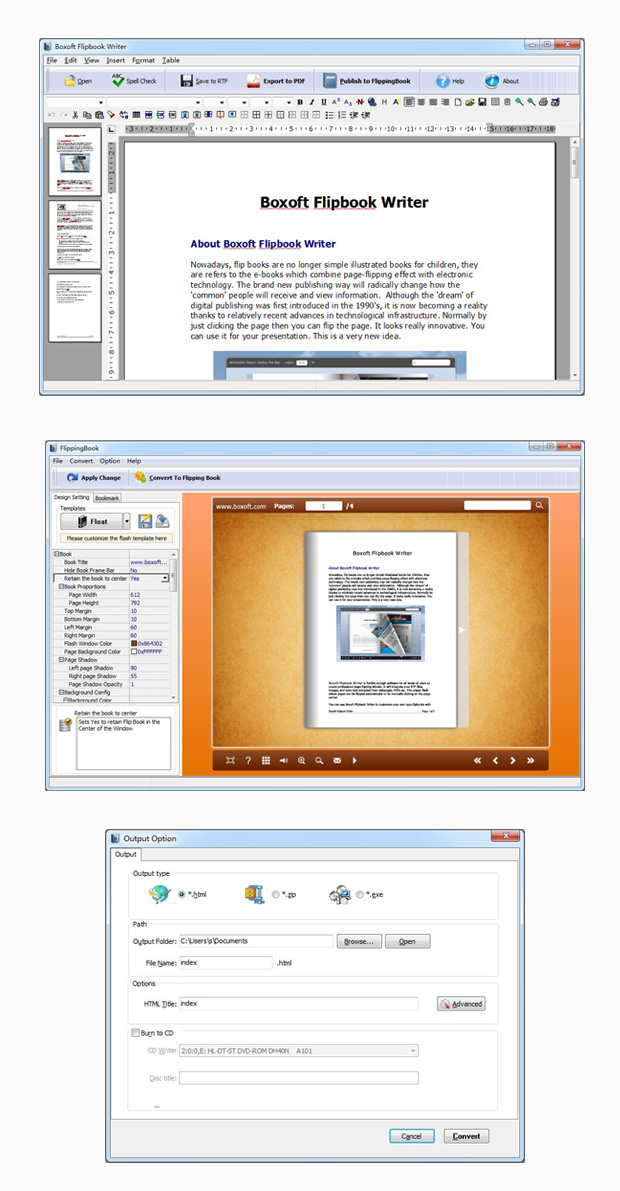Collapse the Background Config node
Viewport: 620px width, 1191px height.
tap(61, 693)
